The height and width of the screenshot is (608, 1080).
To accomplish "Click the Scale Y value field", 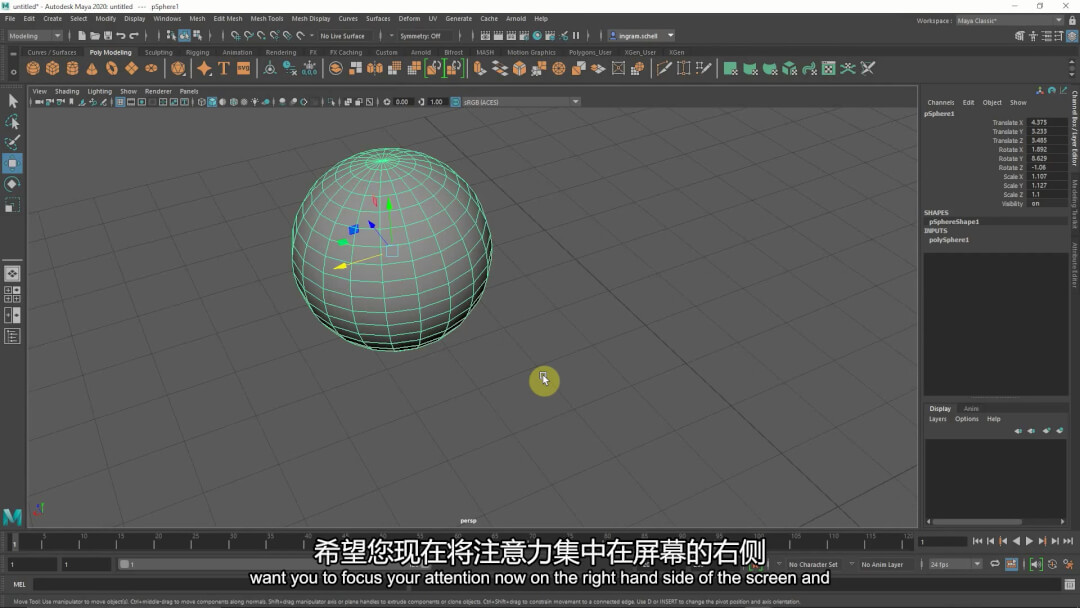I will pyautogui.click(x=1047, y=185).
